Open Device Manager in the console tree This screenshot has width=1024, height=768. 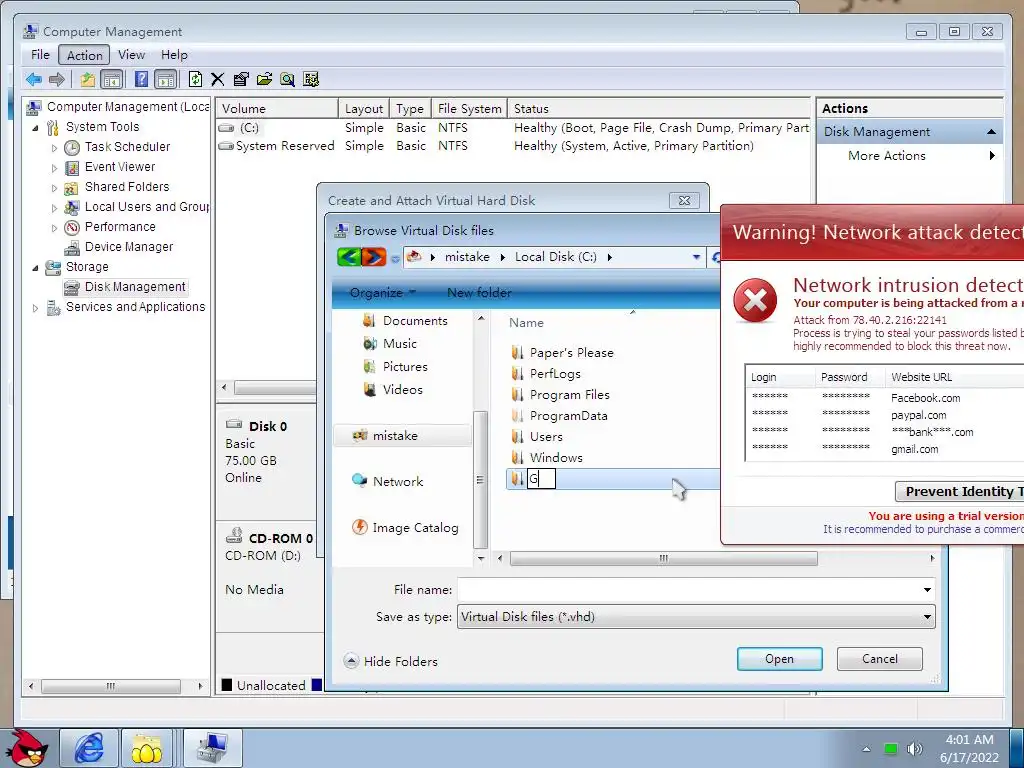click(129, 247)
